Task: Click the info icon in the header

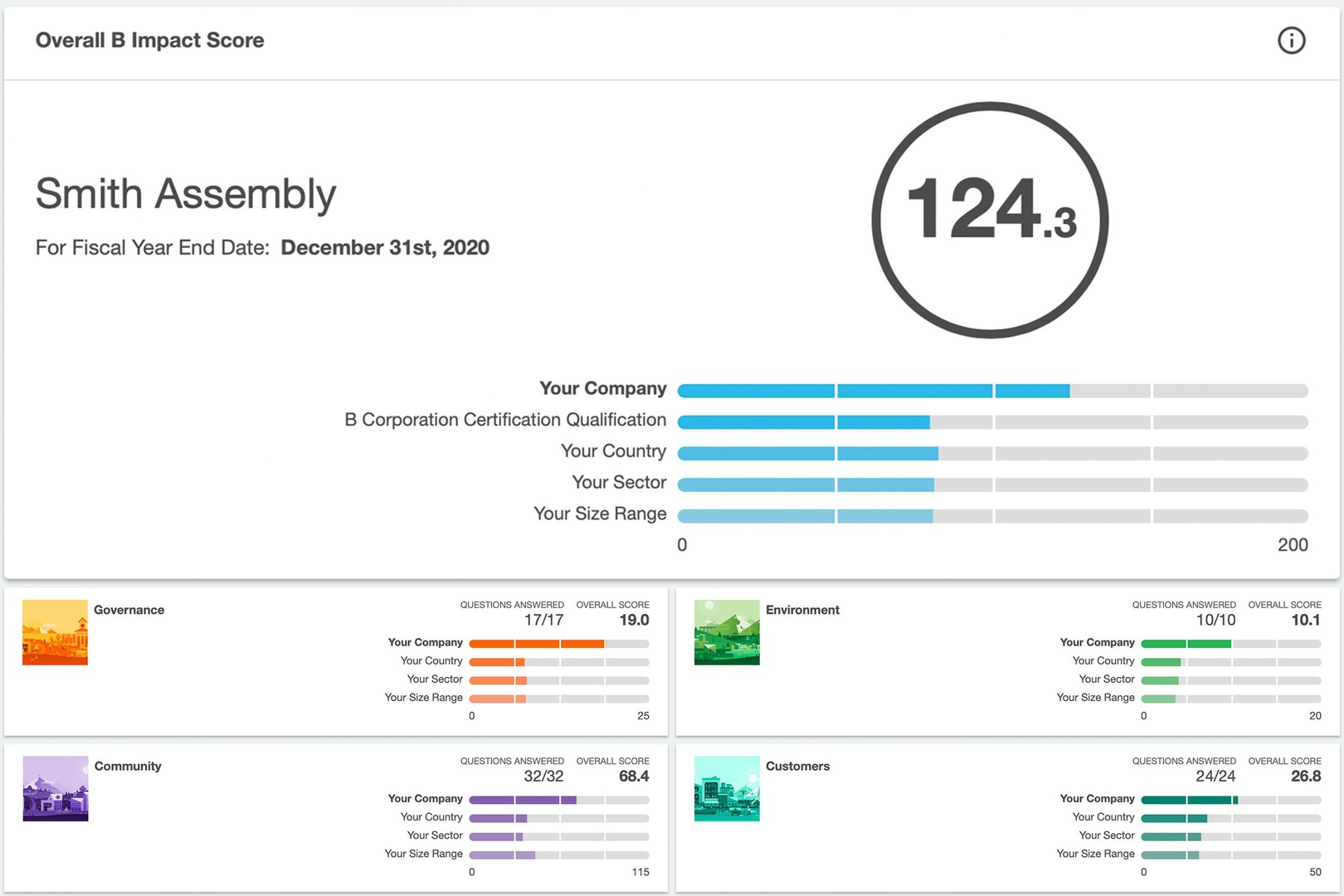Action: point(1291,40)
